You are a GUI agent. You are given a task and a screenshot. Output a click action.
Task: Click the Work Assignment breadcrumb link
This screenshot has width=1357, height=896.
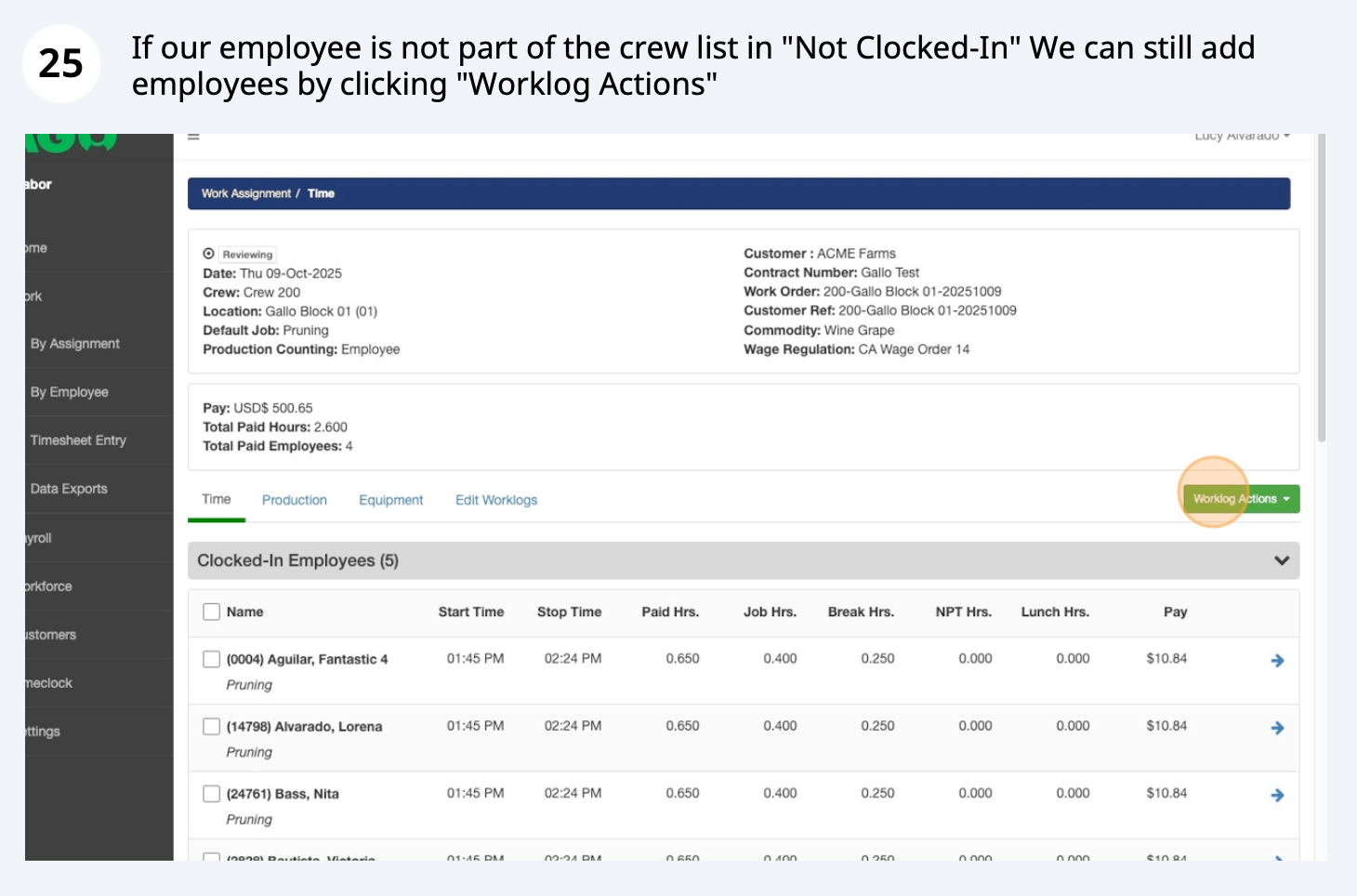tap(245, 193)
